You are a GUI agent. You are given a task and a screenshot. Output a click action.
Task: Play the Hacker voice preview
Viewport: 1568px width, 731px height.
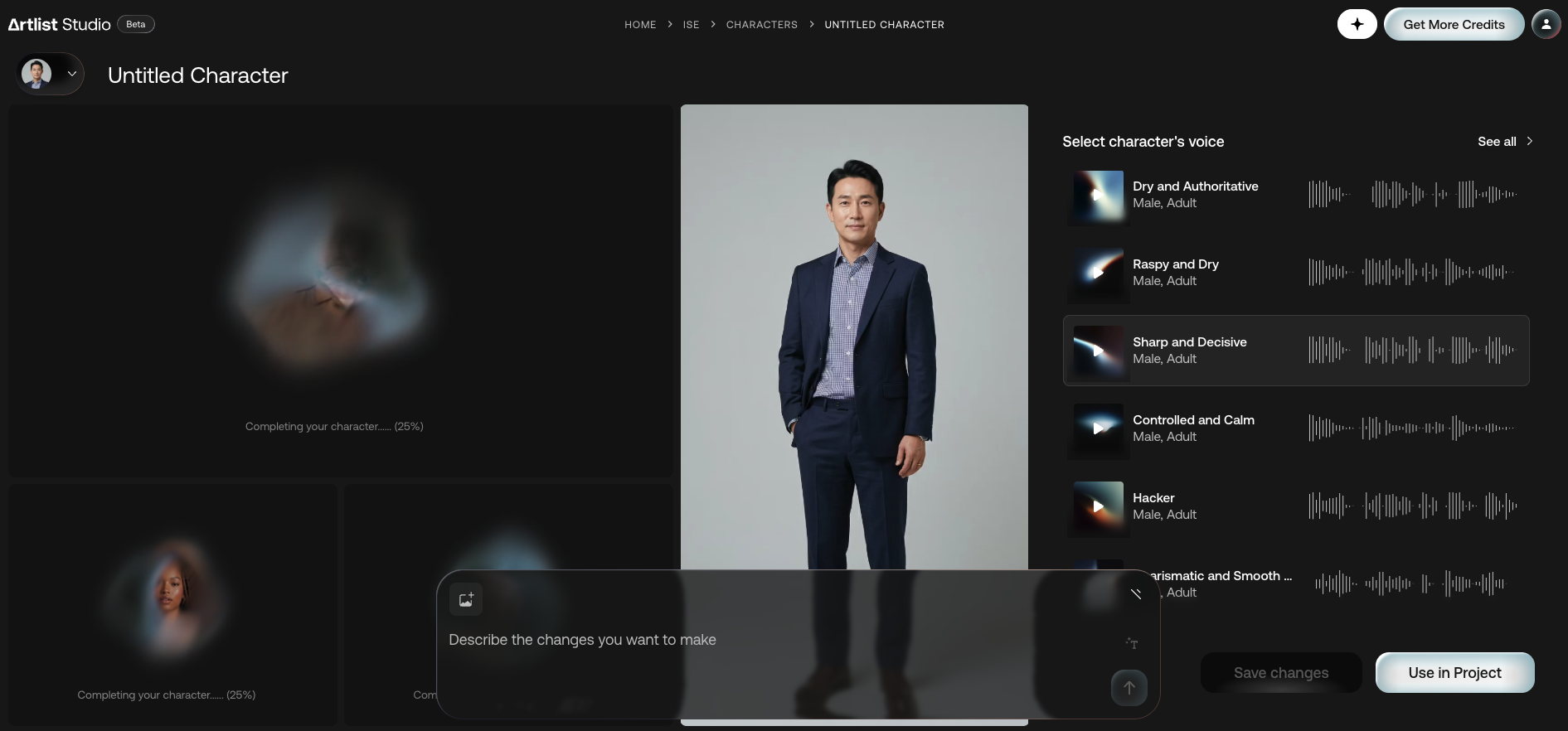[1099, 506]
